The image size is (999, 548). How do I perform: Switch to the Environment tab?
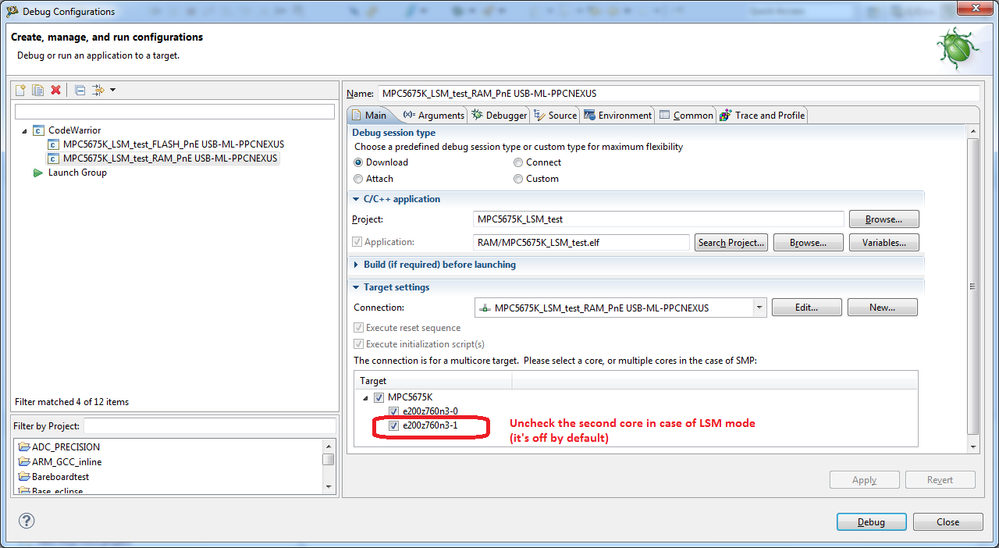(x=618, y=115)
